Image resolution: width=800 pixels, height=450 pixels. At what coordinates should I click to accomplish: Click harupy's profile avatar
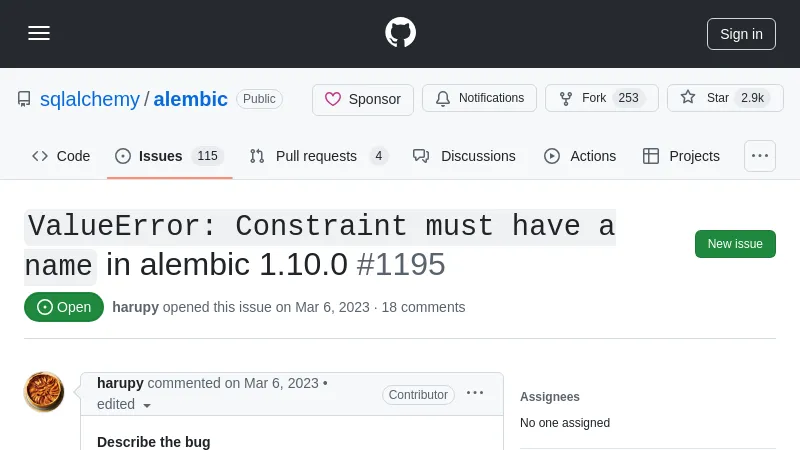[x=44, y=392]
